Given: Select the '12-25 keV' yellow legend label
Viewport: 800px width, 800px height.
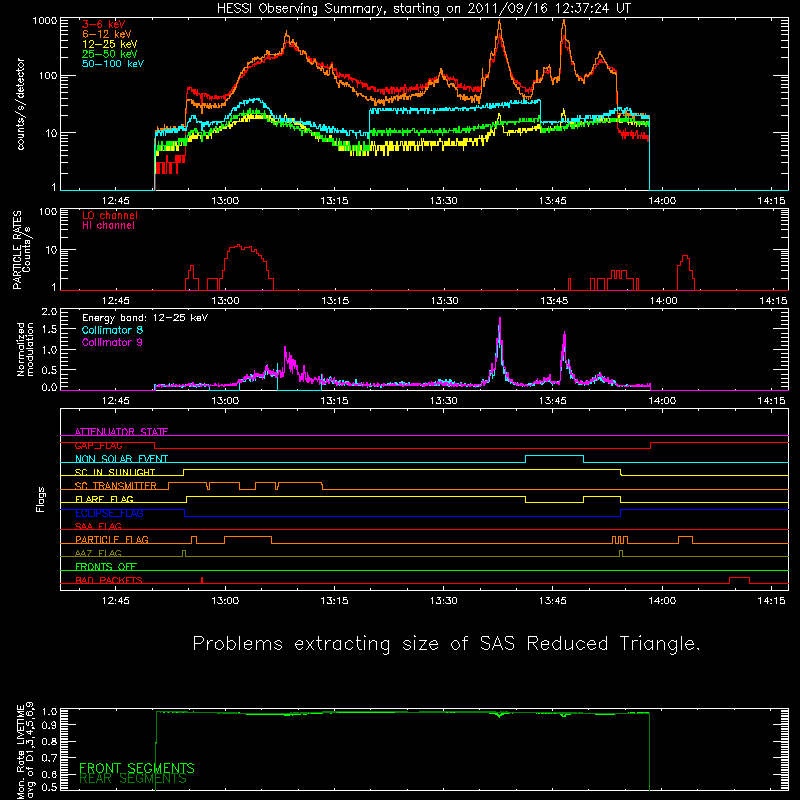Looking at the screenshot, I should pyautogui.click(x=110, y=44).
